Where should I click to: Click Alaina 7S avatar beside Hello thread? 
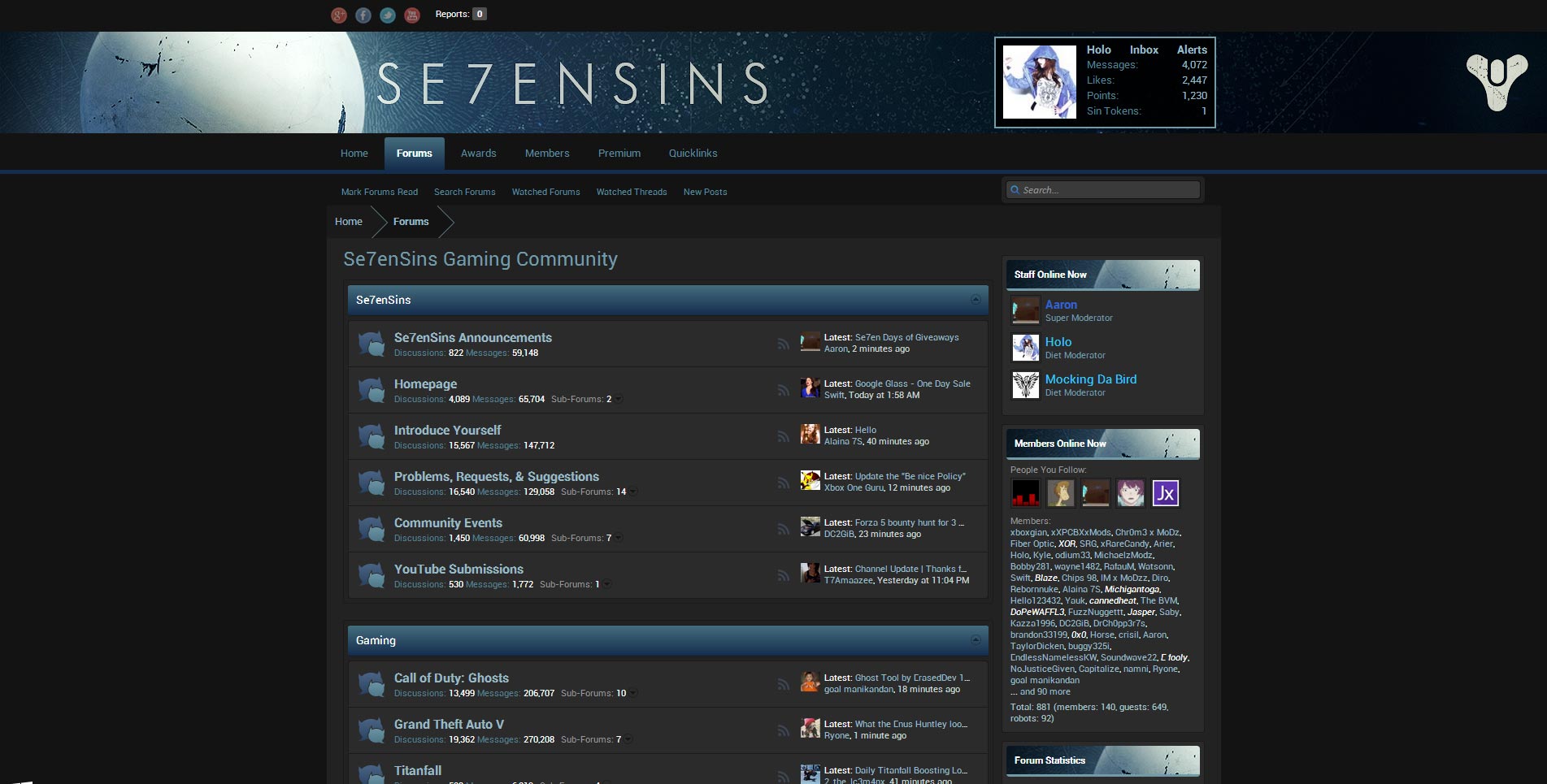point(810,434)
